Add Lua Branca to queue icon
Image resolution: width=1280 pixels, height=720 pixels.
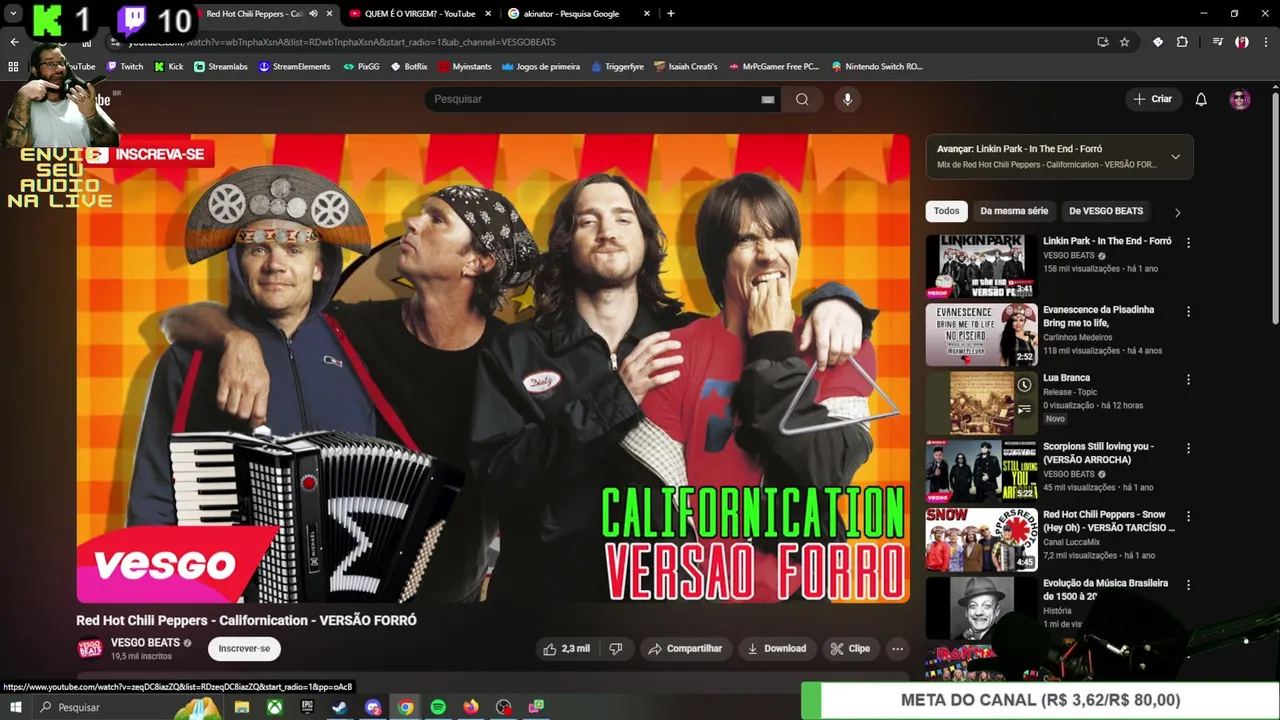1024,409
